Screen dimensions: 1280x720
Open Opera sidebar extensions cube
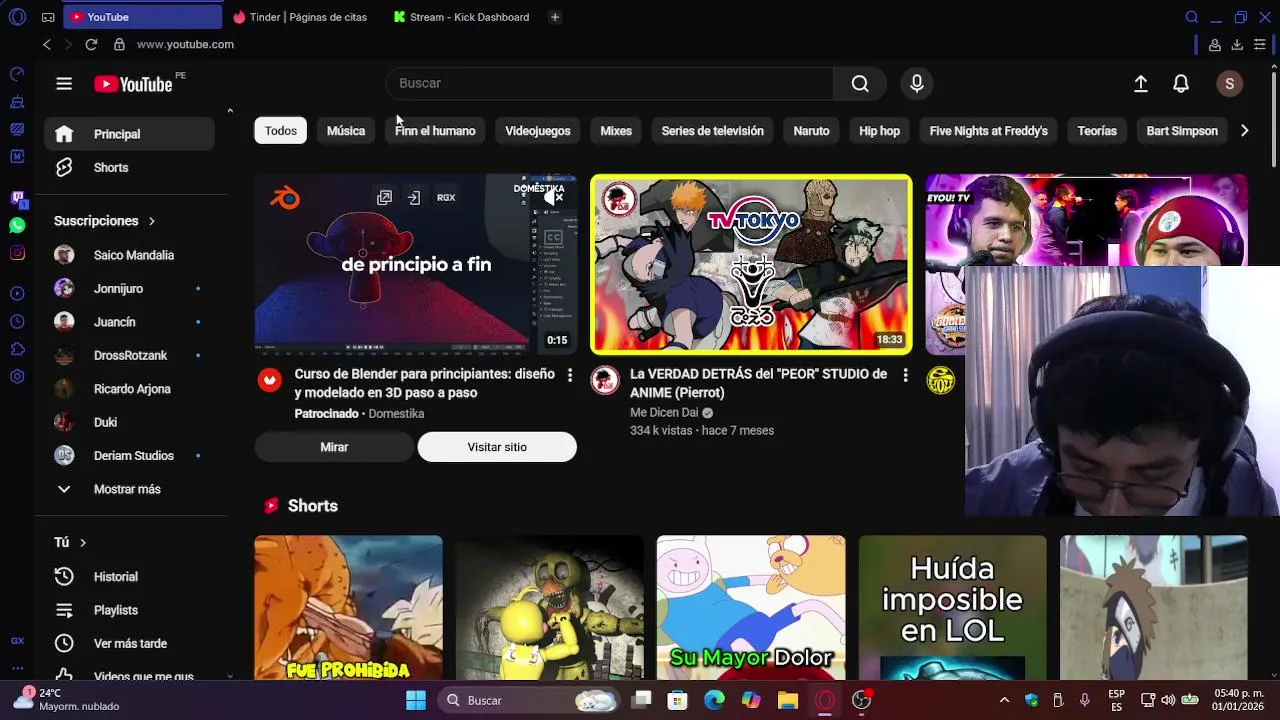17,349
